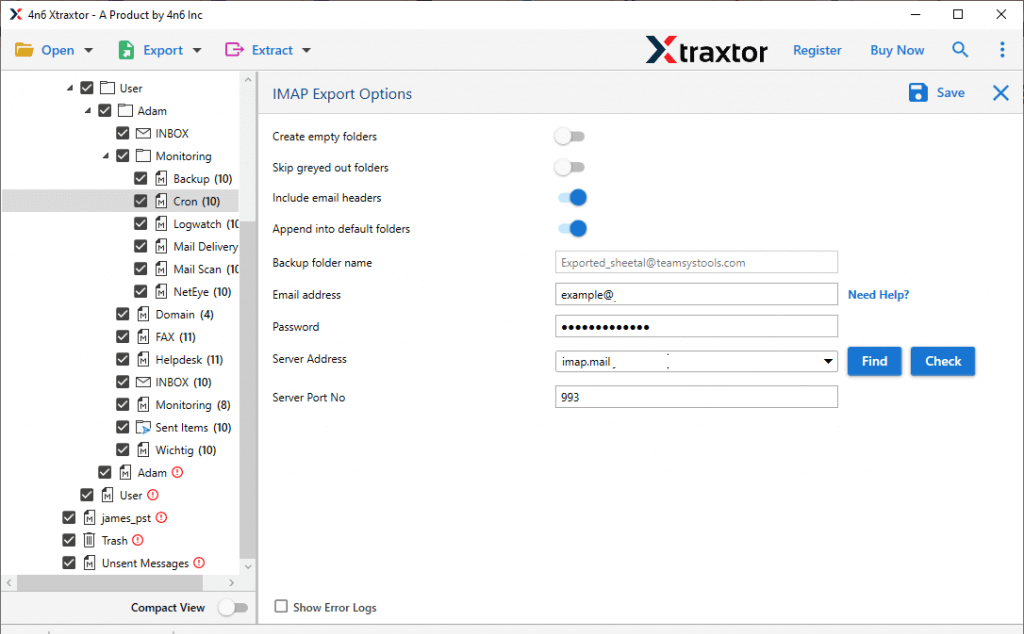
Task: Click the Find button
Action: tap(874, 361)
